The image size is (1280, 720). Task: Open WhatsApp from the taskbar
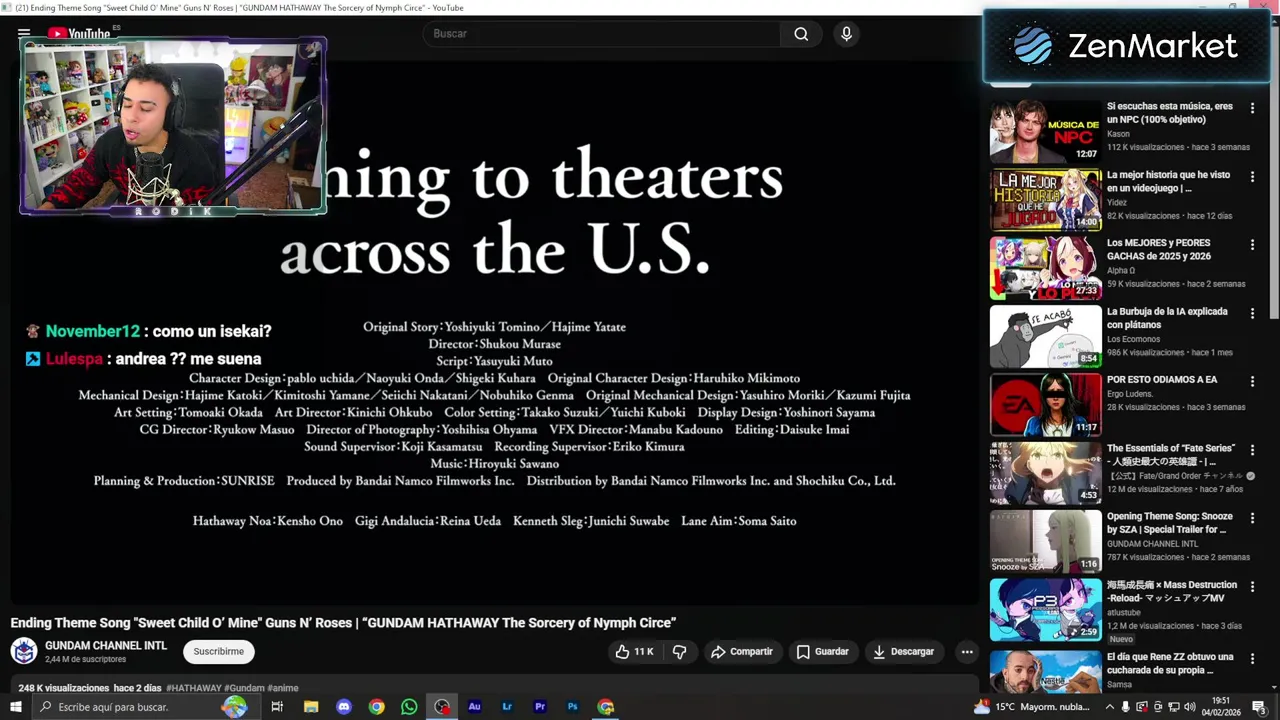coord(409,707)
